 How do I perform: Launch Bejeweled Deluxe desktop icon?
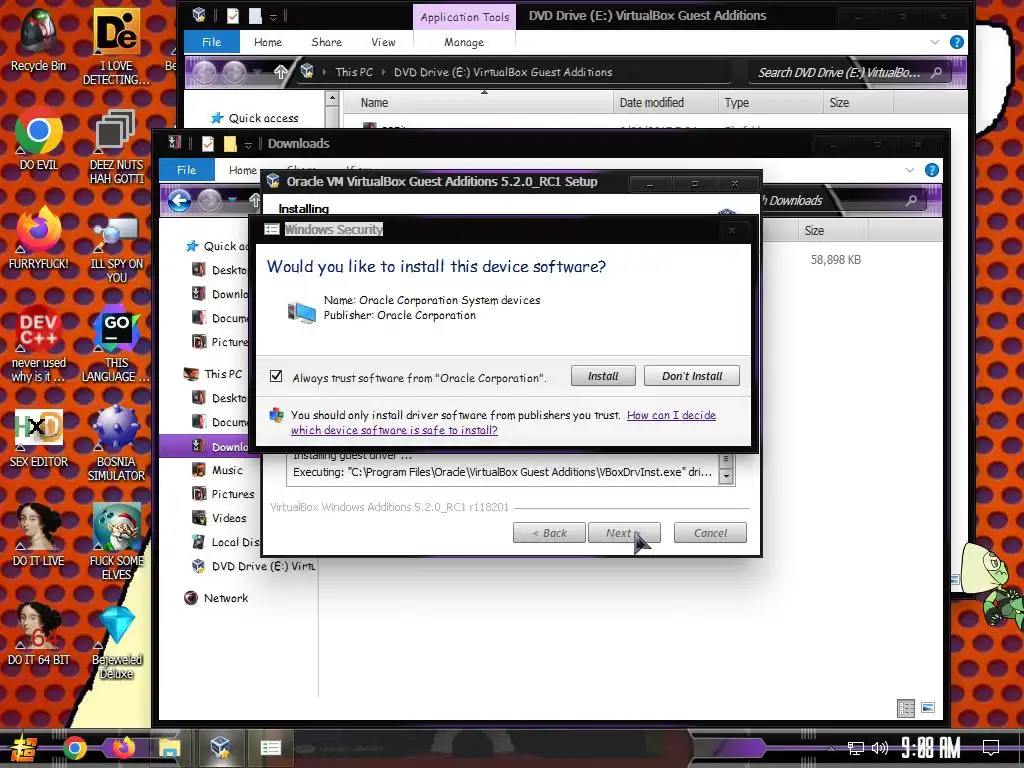[116, 643]
